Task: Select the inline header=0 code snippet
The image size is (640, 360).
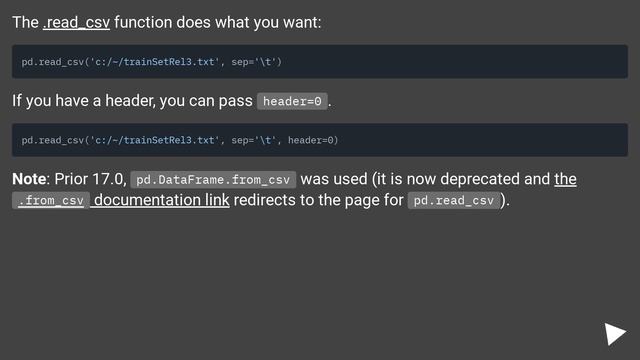Action: (x=292, y=101)
